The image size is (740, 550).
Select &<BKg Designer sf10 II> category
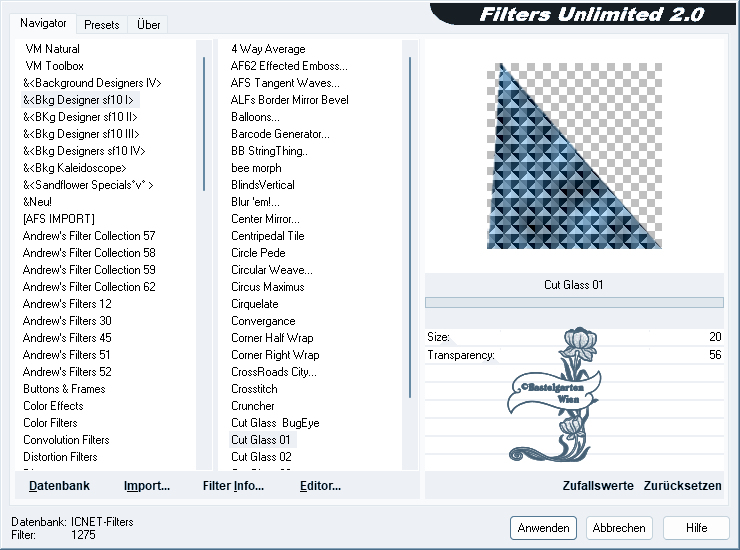pos(80,117)
